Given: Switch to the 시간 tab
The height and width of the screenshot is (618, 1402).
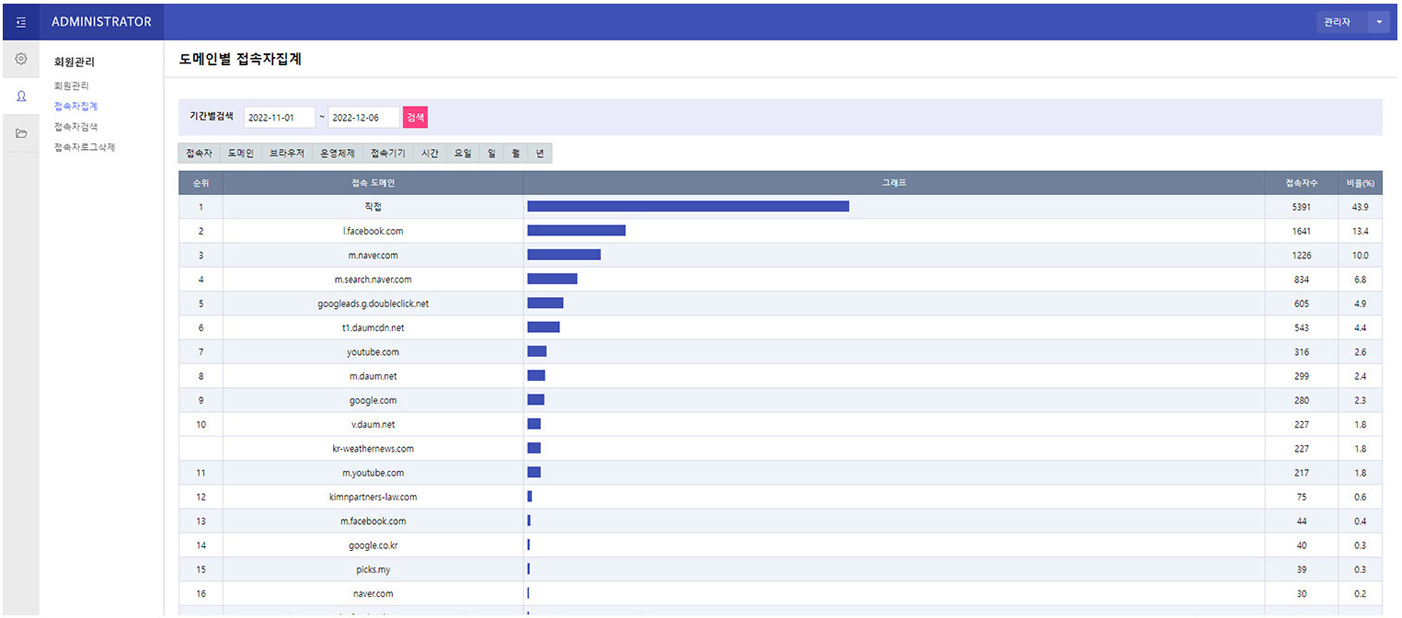Looking at the screenshot, I should click(x=430, y=154).
